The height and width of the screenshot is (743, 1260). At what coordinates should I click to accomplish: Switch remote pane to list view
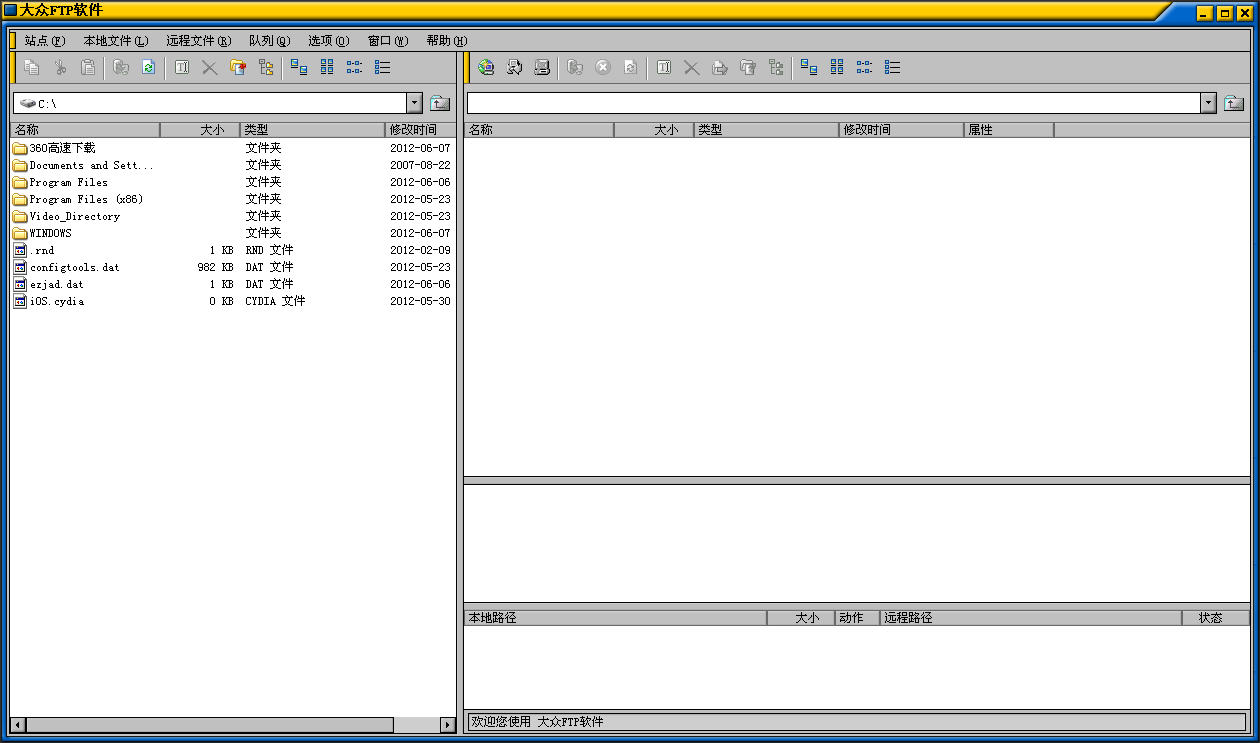click(x=865, y=67)
